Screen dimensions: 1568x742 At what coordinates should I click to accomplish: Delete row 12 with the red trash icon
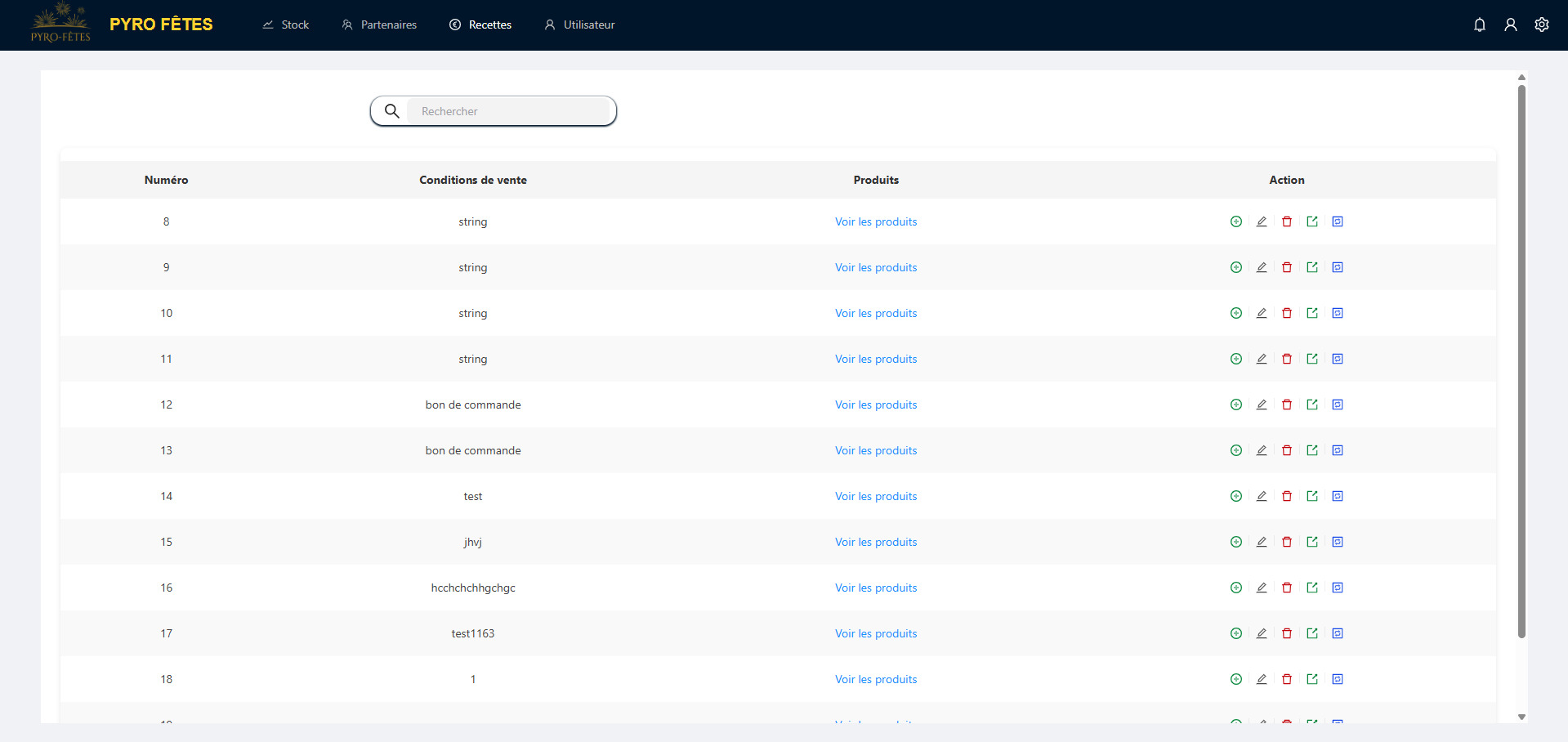pos(1287,405)
